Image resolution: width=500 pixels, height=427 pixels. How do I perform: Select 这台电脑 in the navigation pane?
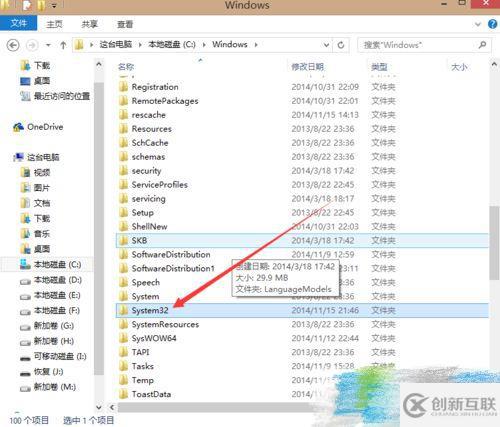pos(36,157)
